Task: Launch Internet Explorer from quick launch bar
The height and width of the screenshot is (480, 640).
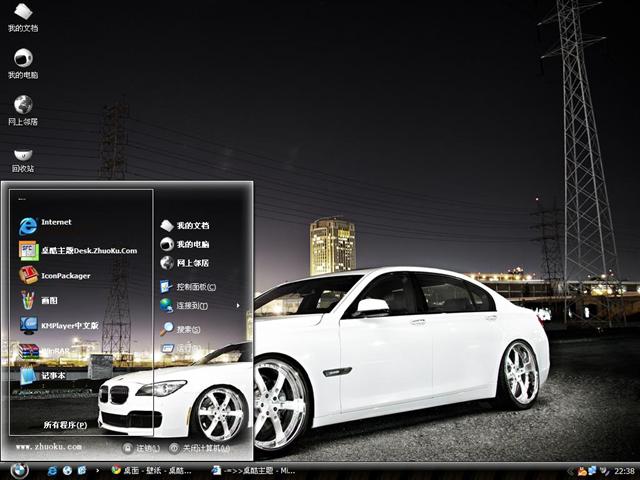Action: pos(52,471)
